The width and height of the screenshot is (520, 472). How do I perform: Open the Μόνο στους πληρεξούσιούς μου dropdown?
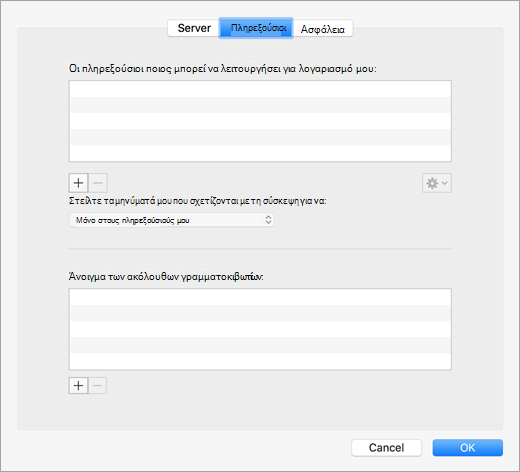172,220
